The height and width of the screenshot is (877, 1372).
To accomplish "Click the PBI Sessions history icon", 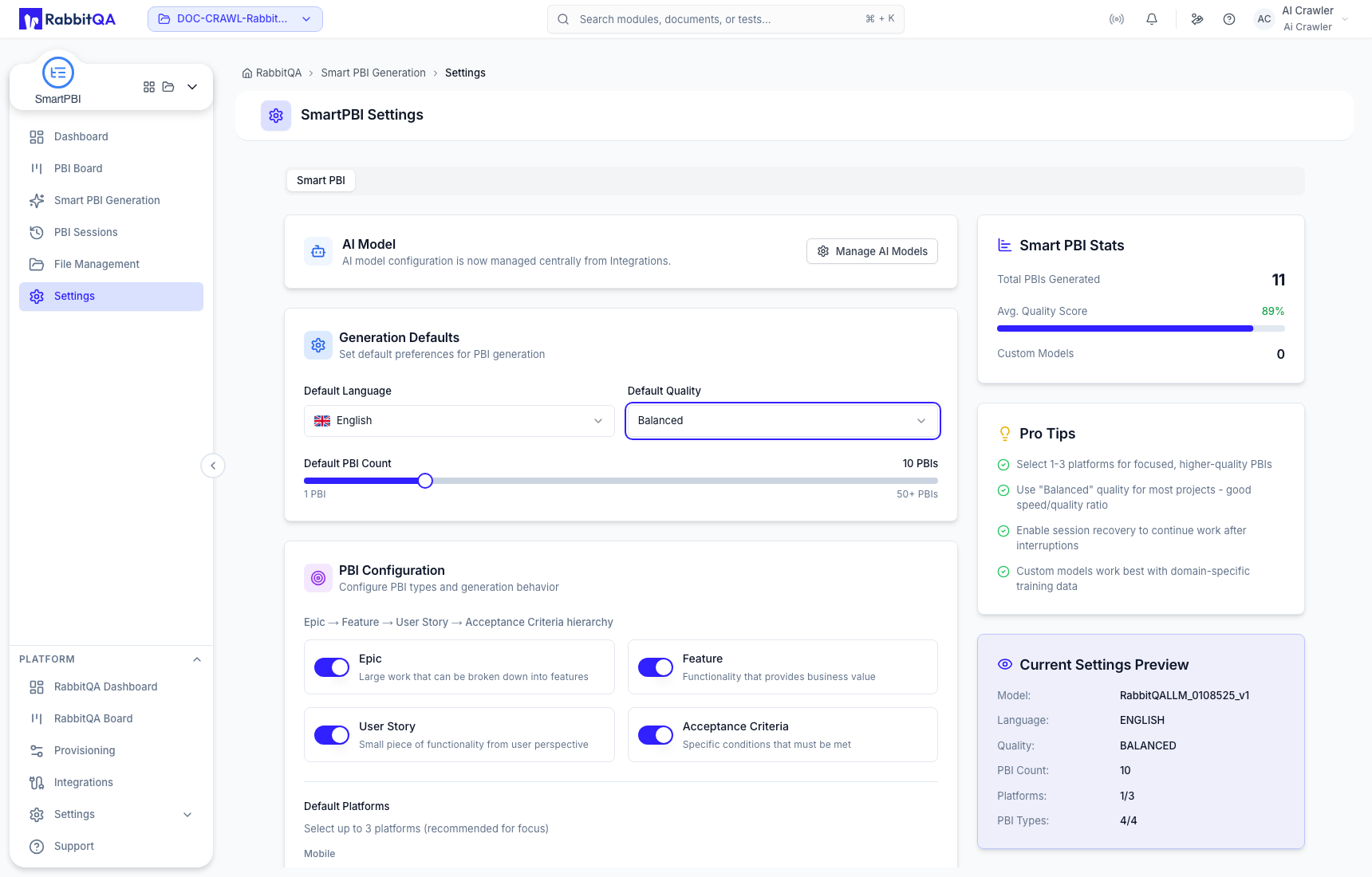I will tap(37, 233).
